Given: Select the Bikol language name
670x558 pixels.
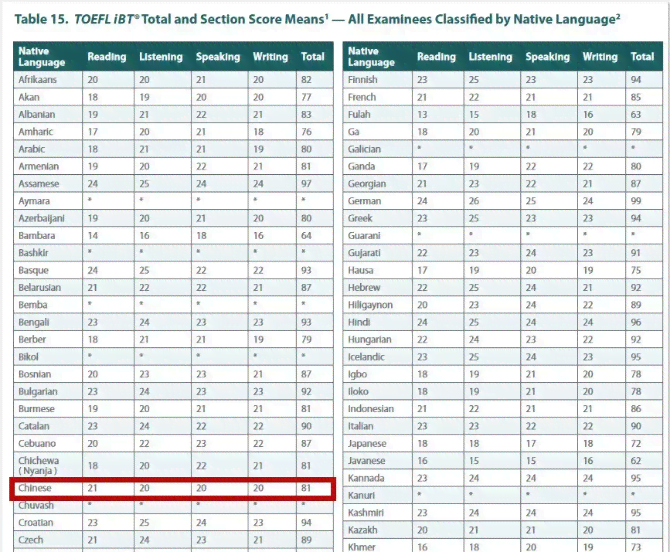Looking at the screenshot, I should [28, 357].
